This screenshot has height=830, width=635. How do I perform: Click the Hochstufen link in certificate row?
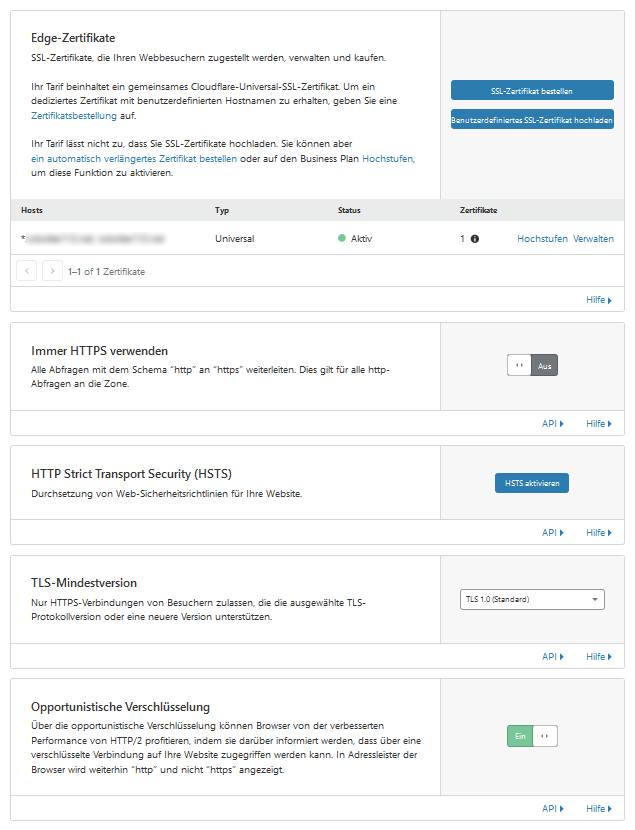click(542, 239)
